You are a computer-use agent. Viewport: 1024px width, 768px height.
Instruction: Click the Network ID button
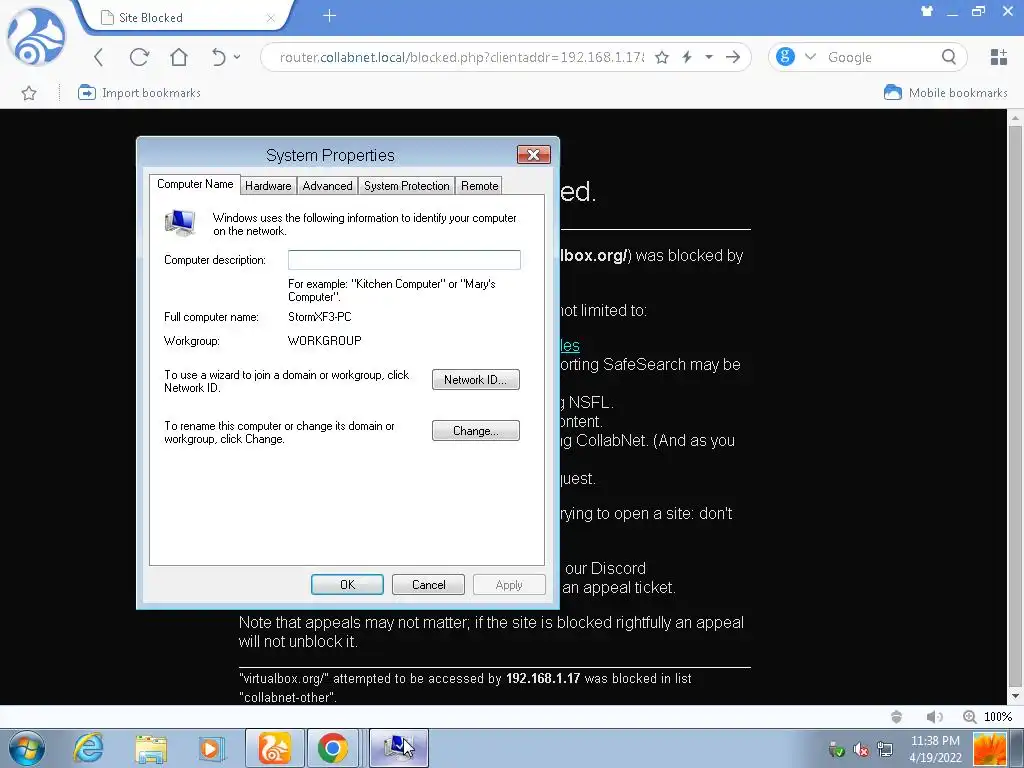475,380
